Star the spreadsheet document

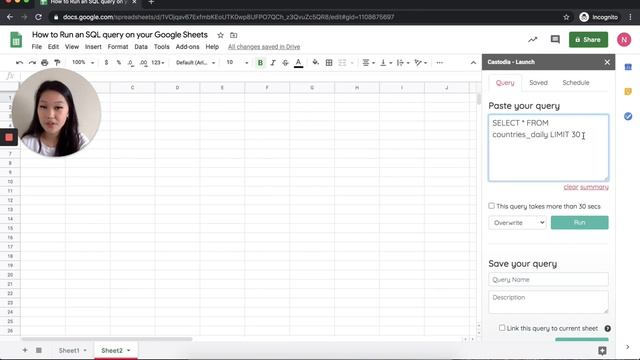coord(220,35)
